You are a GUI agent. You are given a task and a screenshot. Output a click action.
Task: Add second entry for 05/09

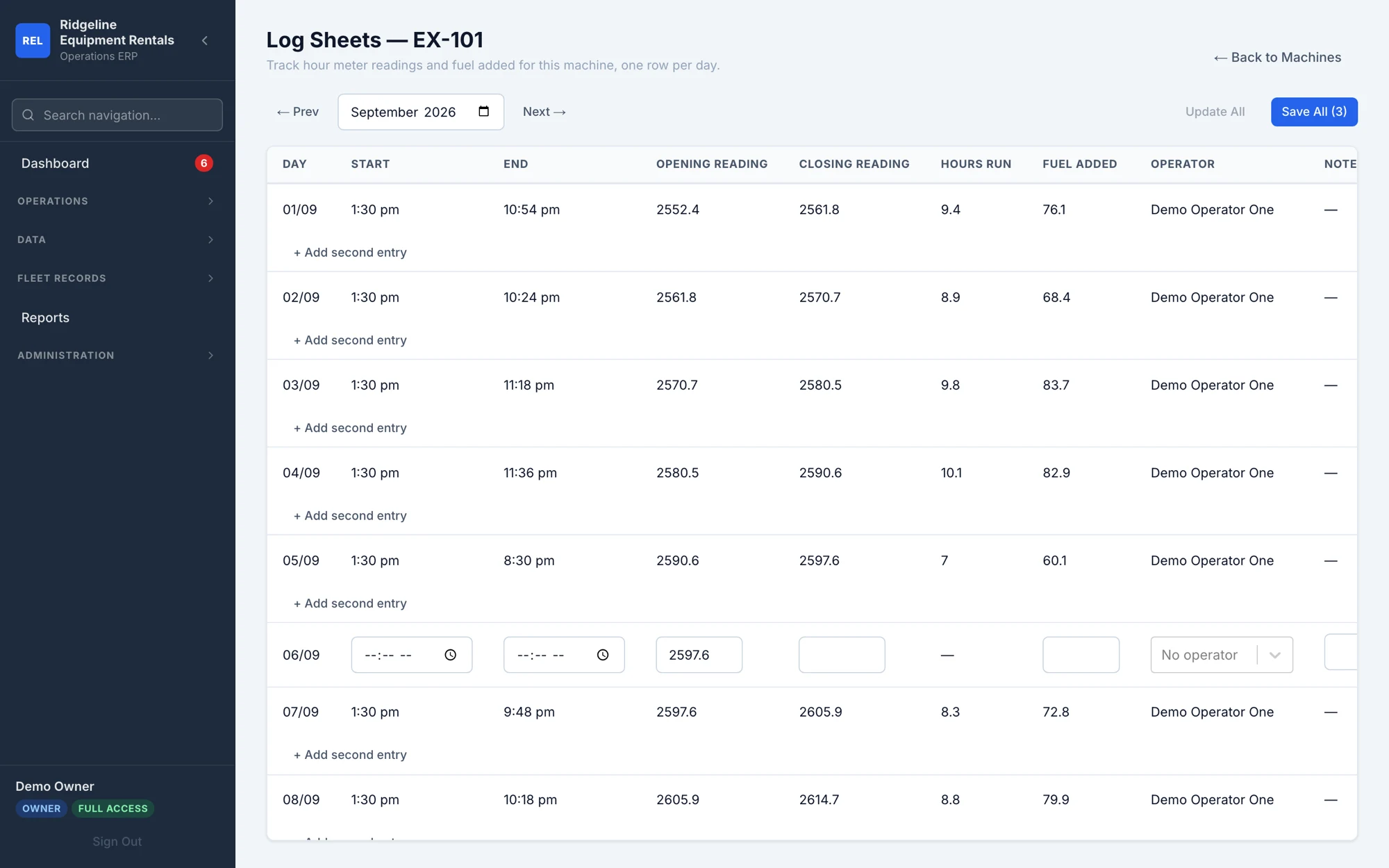tap(350, 603)
